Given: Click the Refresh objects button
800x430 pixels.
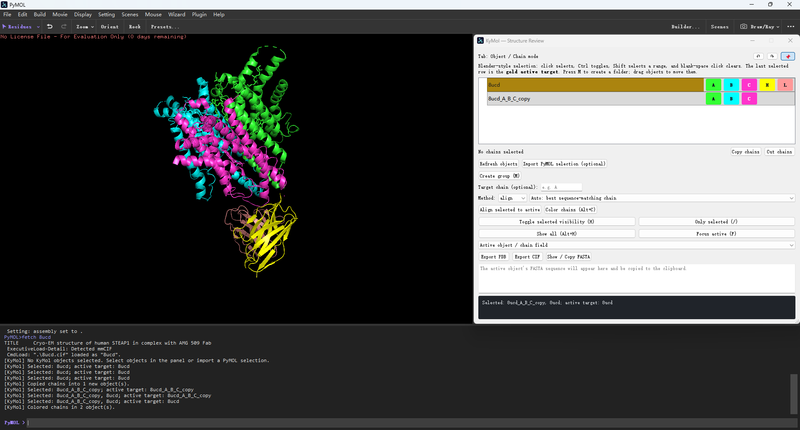Looking at the screenshot, I should pyautogui.click(x=498, y=164).
